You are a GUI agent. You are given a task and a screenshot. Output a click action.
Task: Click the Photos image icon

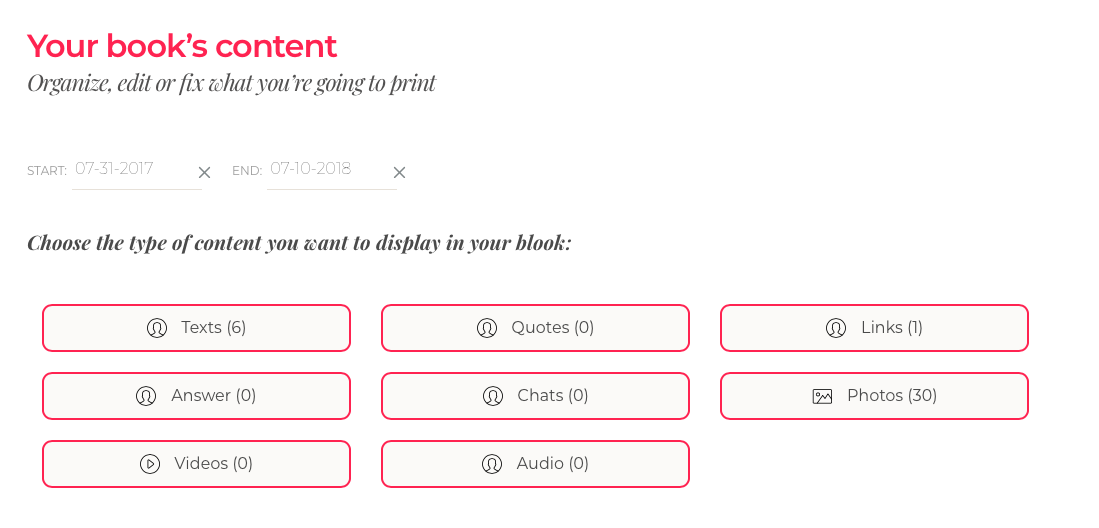pyautogui.click(x=822, y=396)
